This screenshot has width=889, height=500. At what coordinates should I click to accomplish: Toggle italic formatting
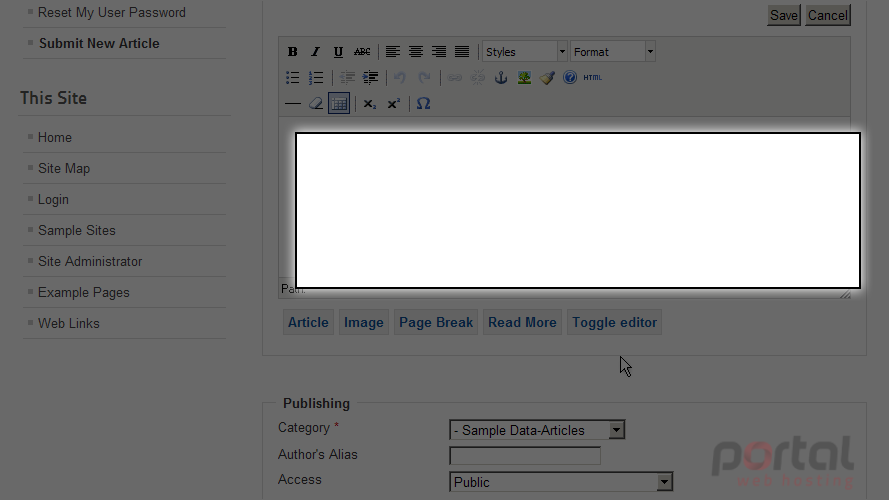click(x=315, y=52)
